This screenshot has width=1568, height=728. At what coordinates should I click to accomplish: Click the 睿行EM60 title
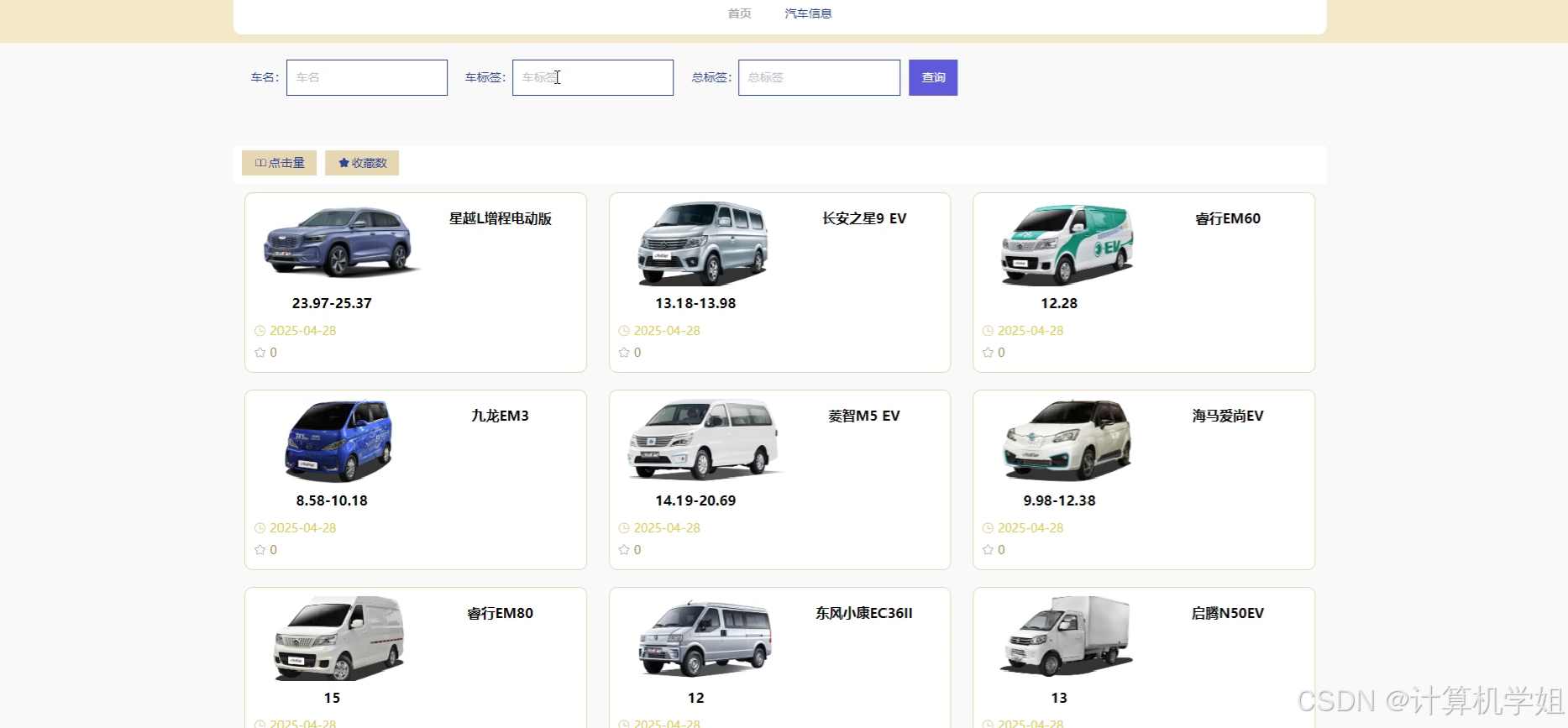click(1228, 218)
